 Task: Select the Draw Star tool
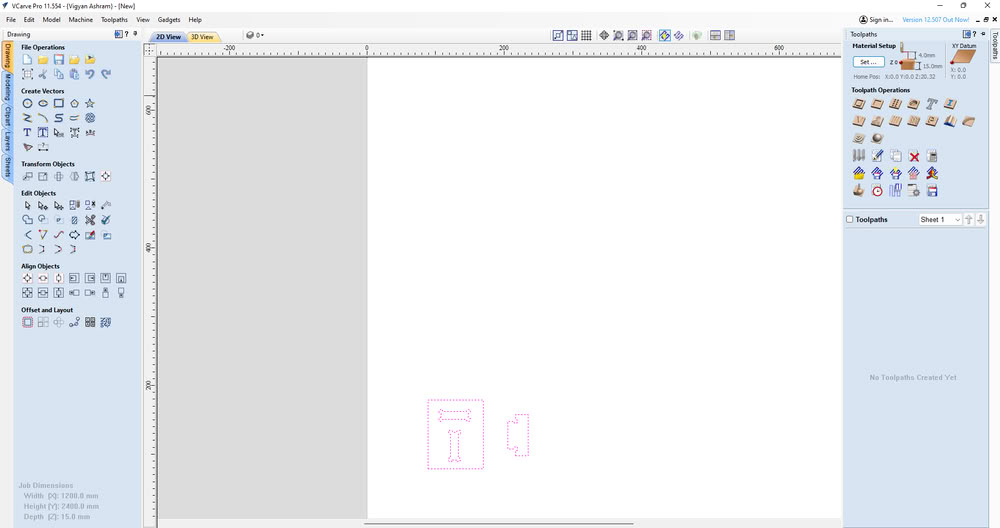[90, 103]
